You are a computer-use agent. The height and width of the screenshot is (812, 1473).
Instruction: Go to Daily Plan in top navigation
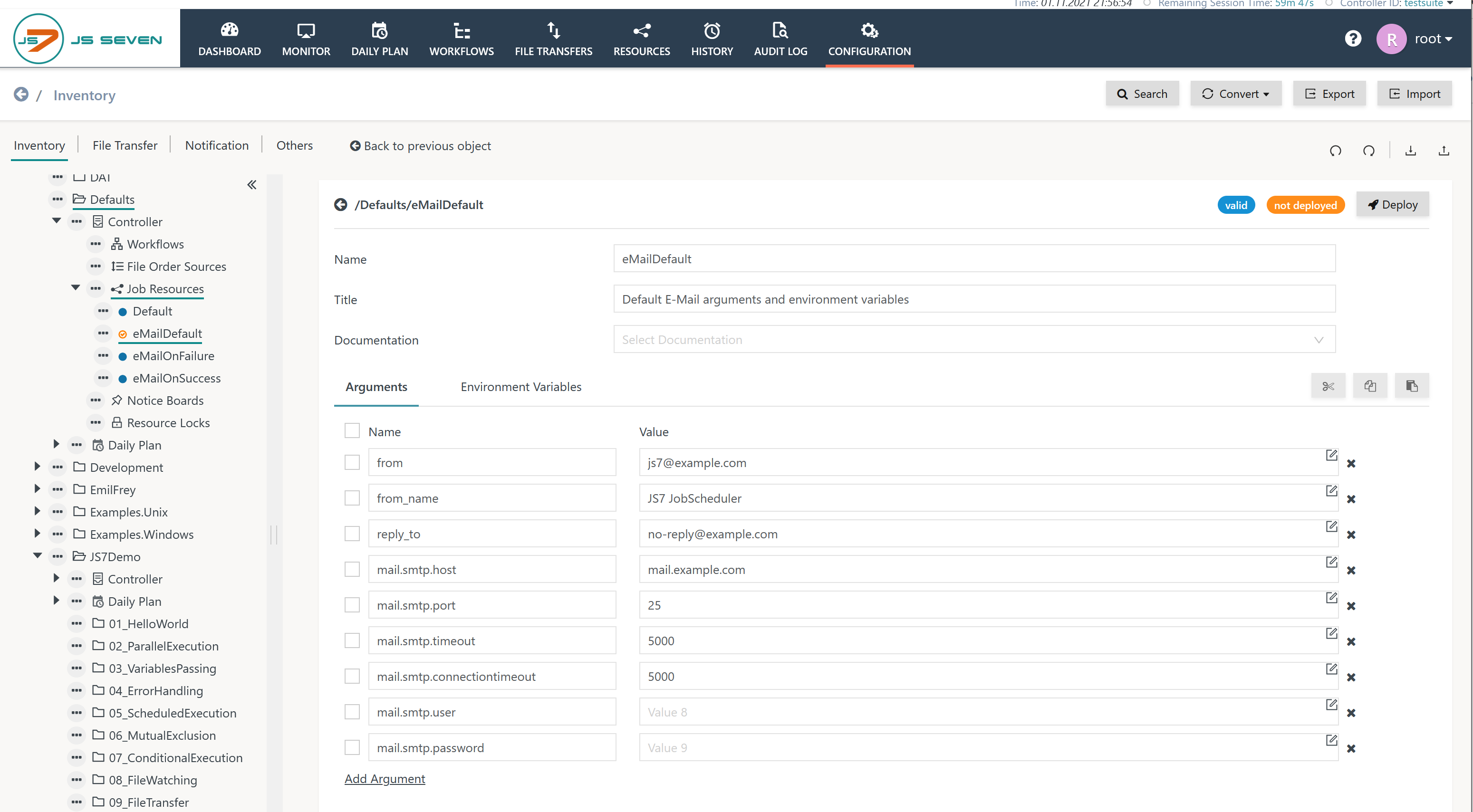pyautogui.click(x=380, y=39)
